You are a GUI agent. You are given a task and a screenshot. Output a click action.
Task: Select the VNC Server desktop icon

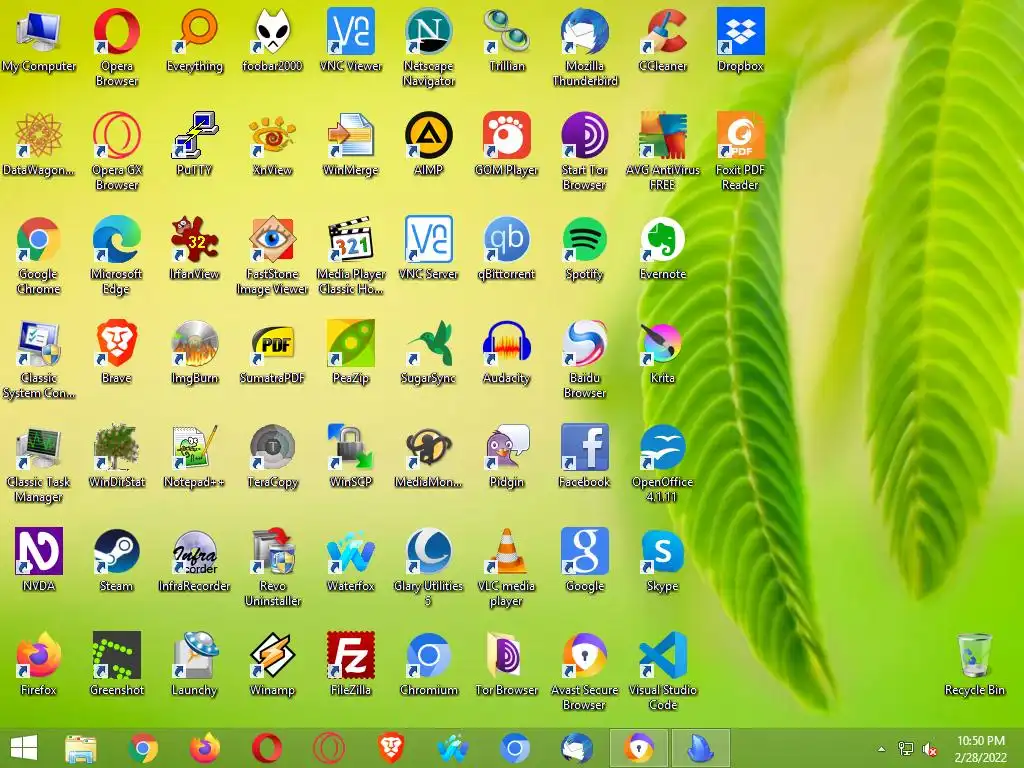pyautogui.click(x=428, y=248)
